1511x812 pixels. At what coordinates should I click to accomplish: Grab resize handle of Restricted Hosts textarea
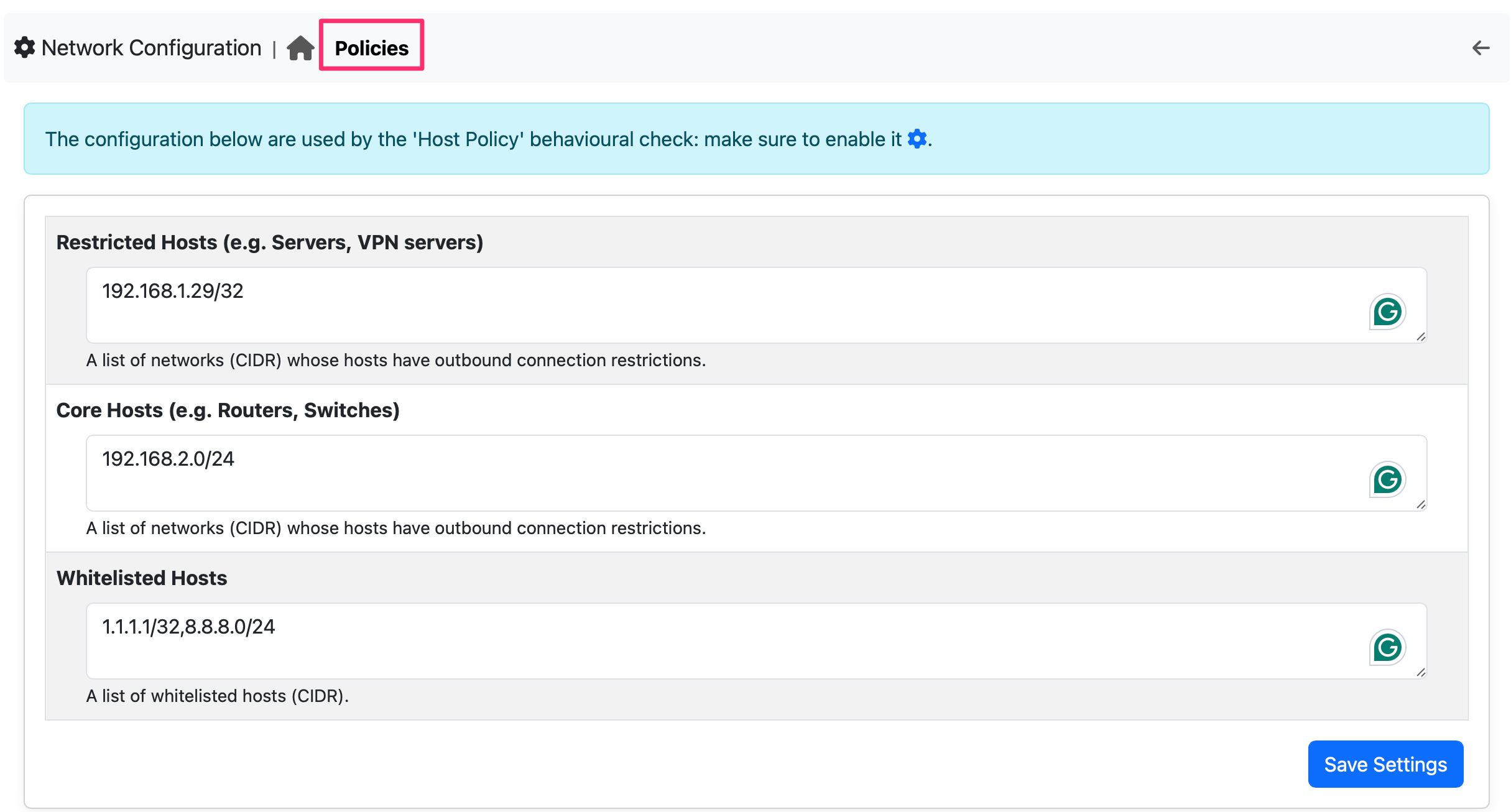click(1421, 337)
